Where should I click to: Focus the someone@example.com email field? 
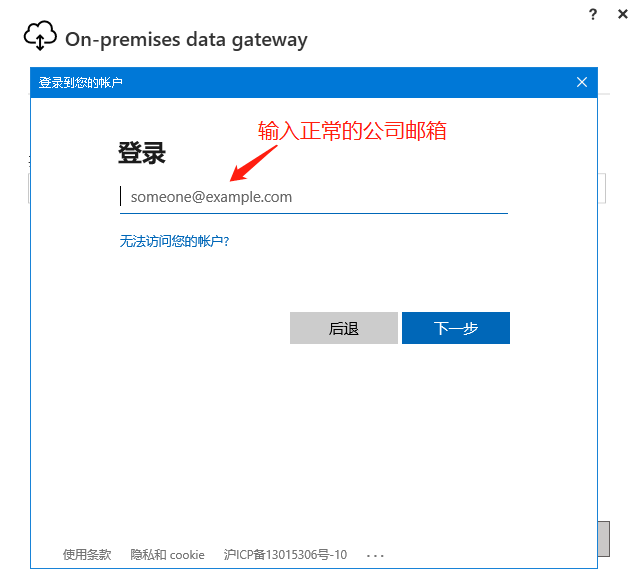coord(314,197)
